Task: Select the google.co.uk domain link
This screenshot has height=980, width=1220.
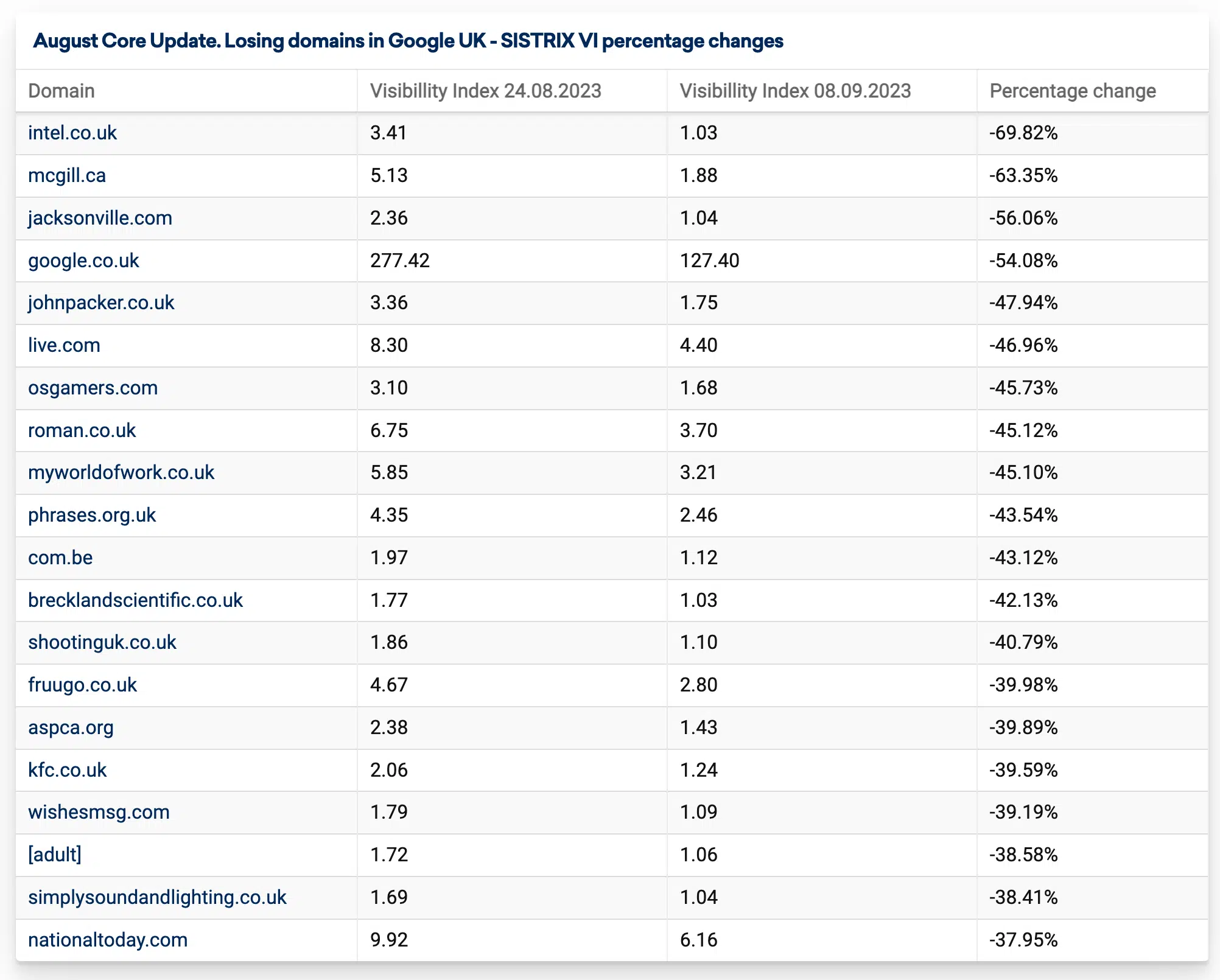Action: click(x=83, y=261)
